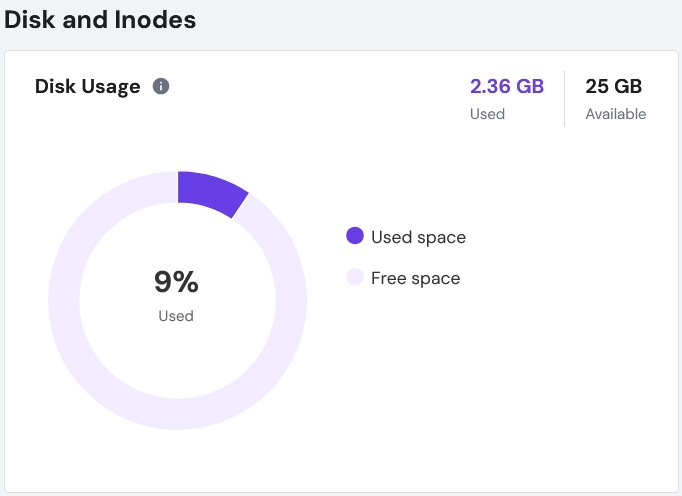Click the Available caption below 25 GB
This screenshot has width=682, height=496.
pyautogui.click(x=616, y=114)
